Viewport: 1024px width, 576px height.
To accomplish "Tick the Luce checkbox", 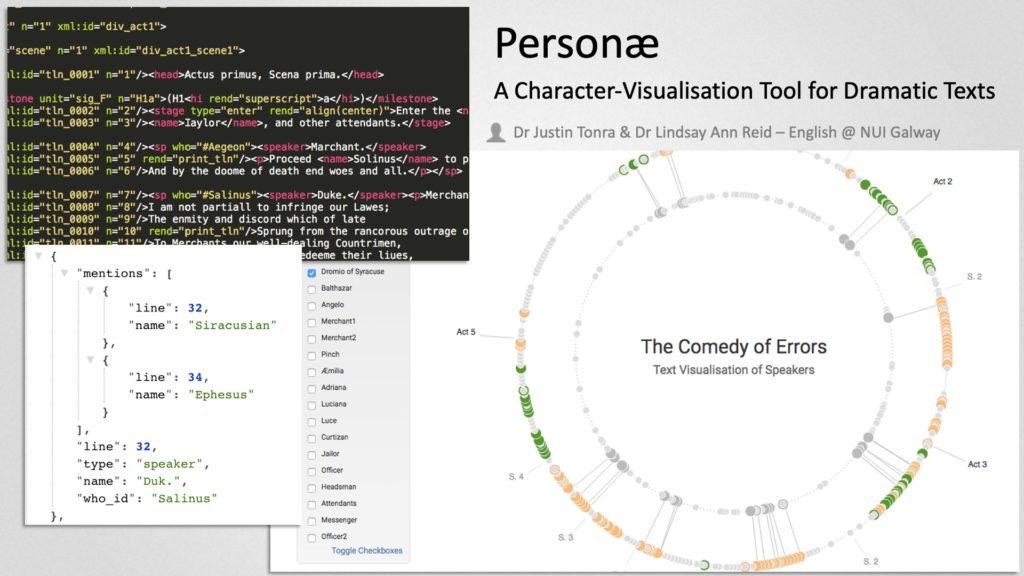I will [312, 422].
